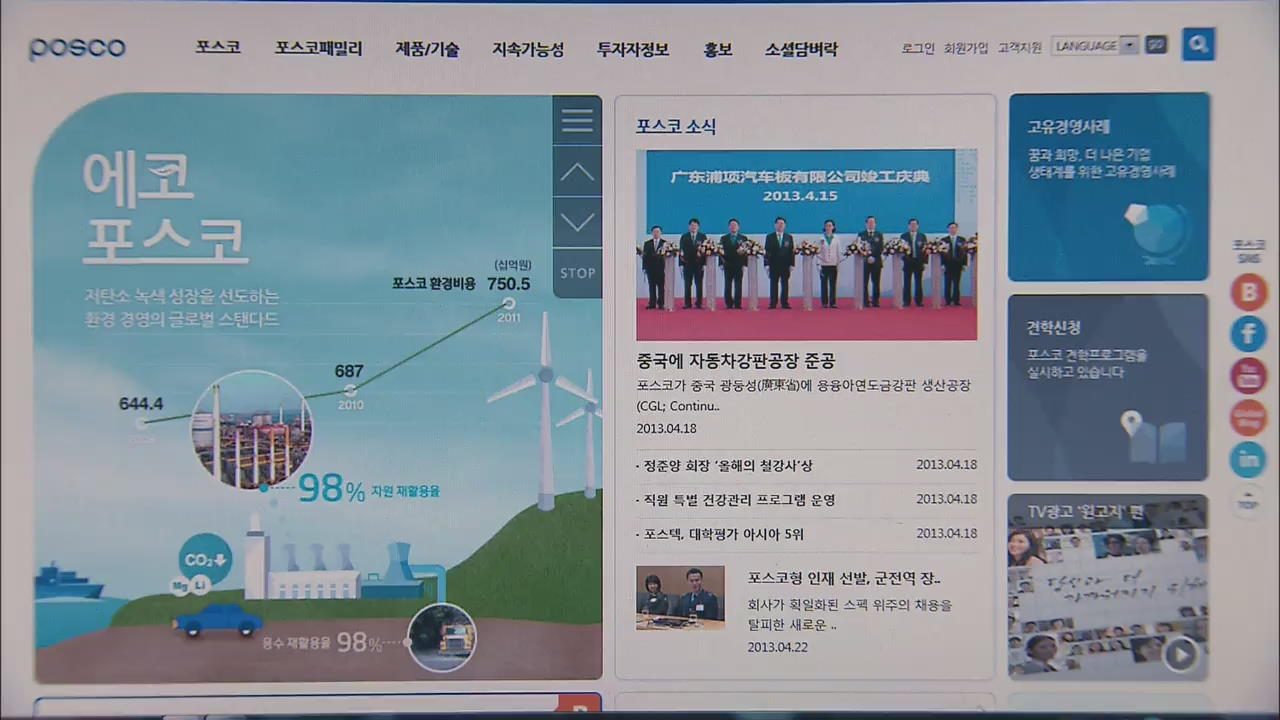Click the language GO button

[x=1156, y=45]
